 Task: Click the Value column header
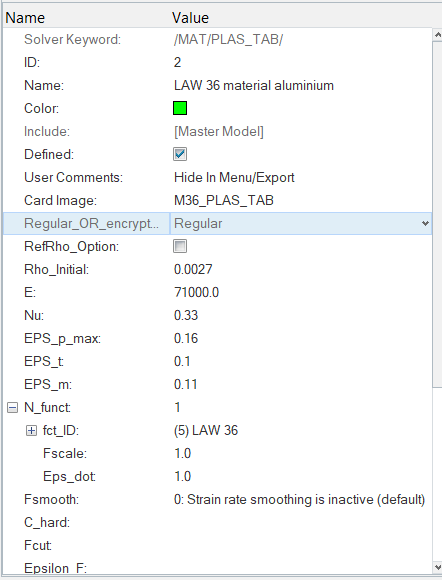pyautogui.click(x=190, y=18)
